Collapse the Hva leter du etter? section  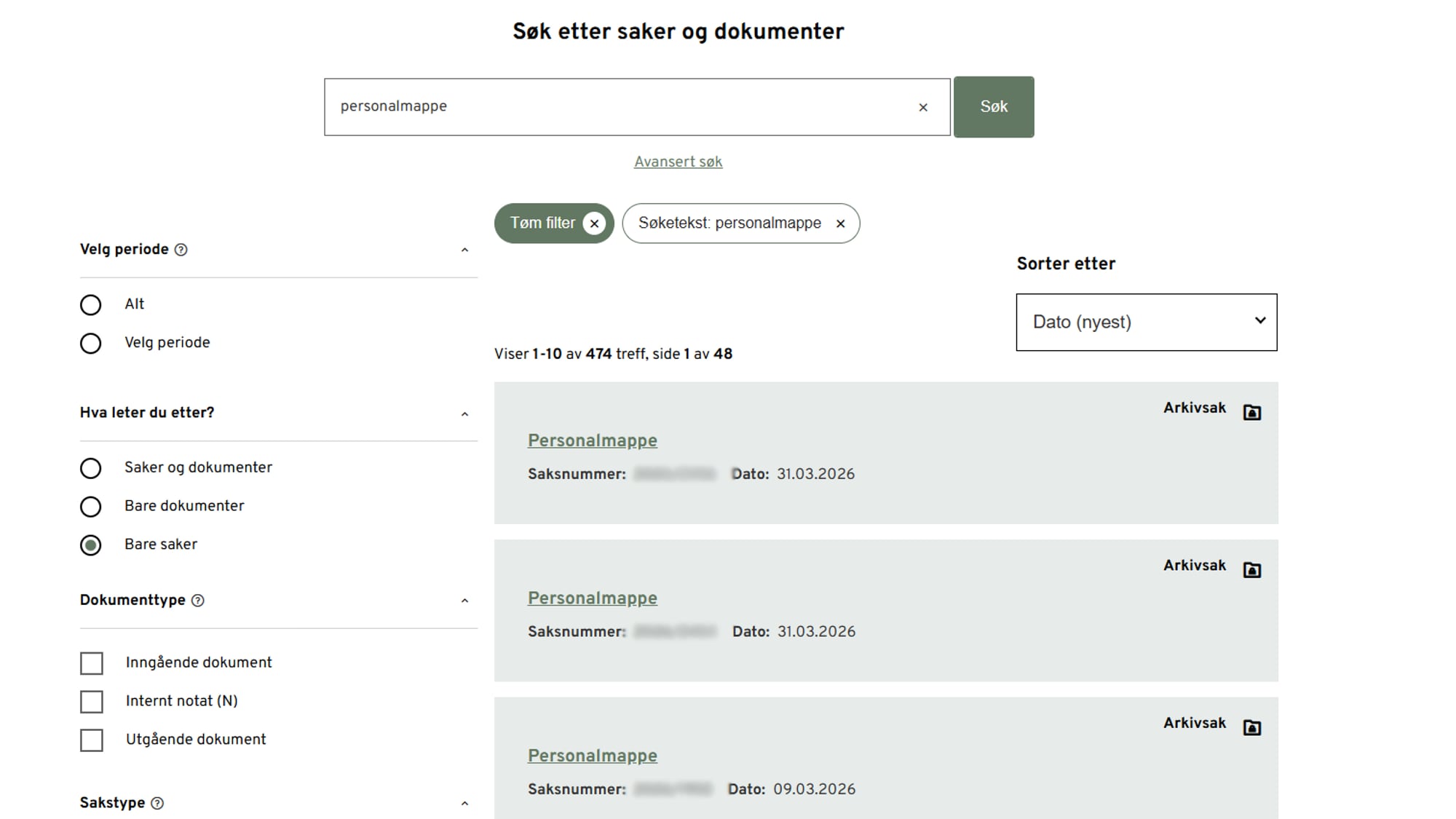click(x=464, y=414)
